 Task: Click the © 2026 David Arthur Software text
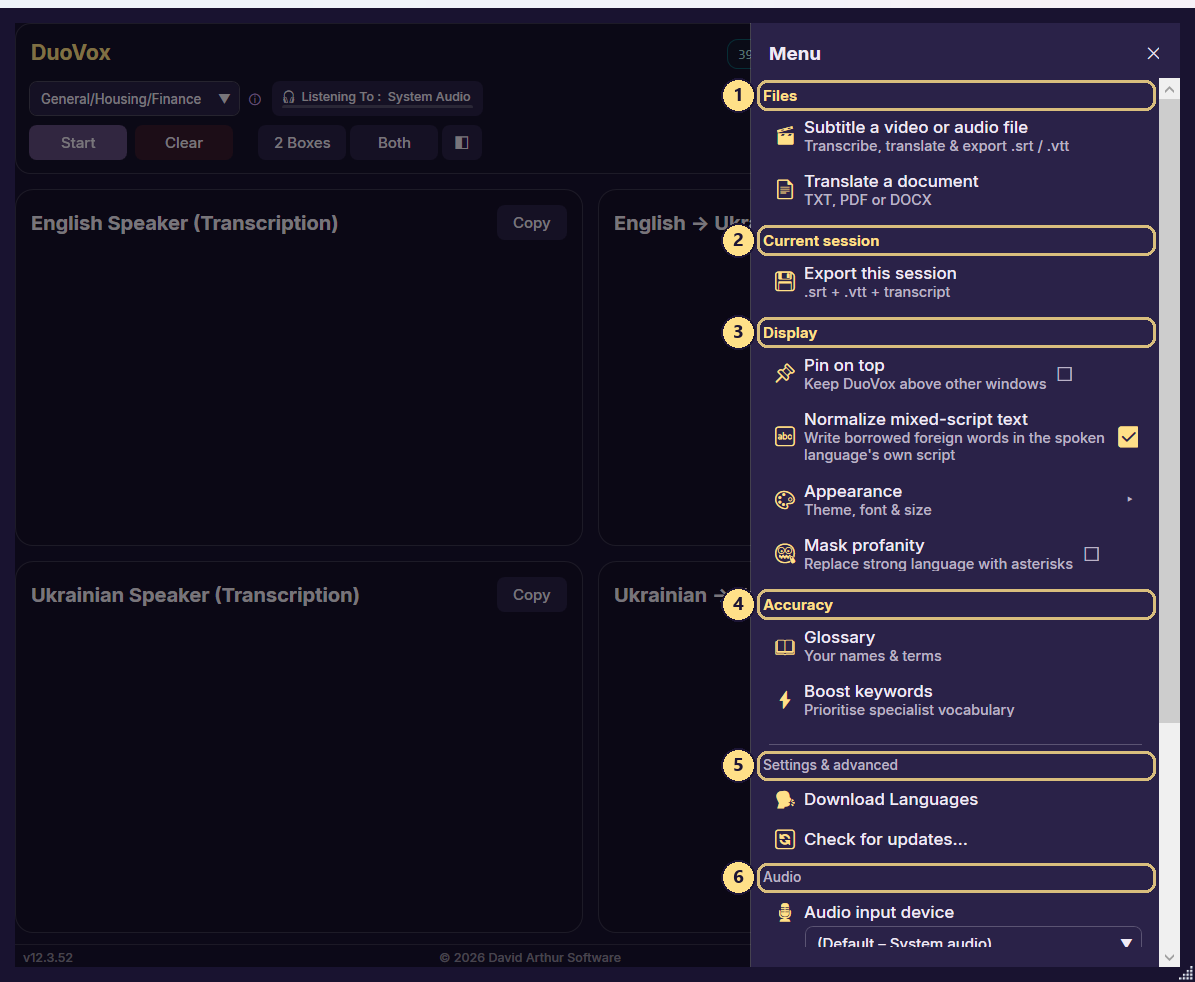[x=530, y=958]
